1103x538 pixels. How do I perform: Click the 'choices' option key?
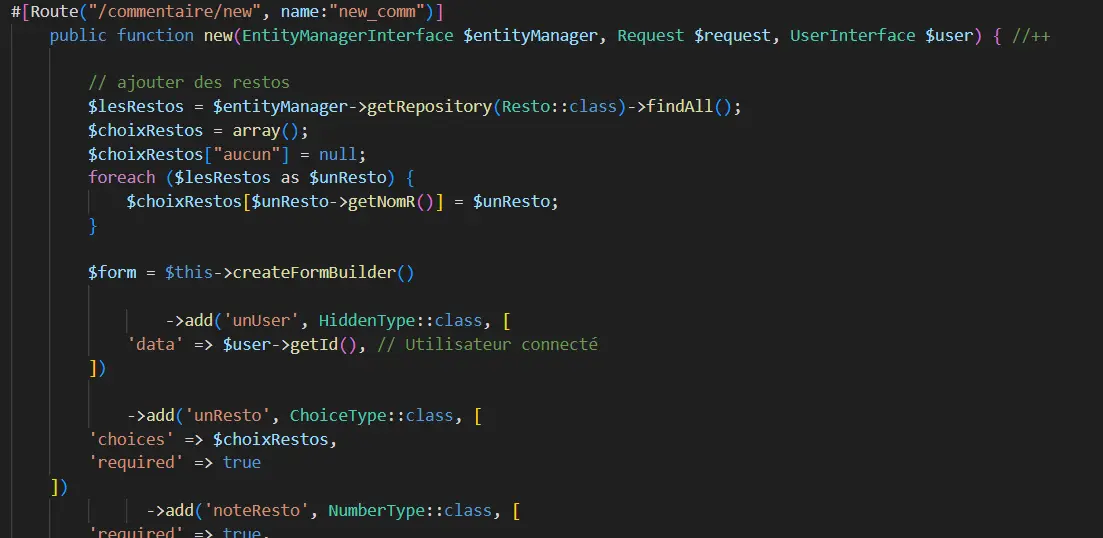132,440
